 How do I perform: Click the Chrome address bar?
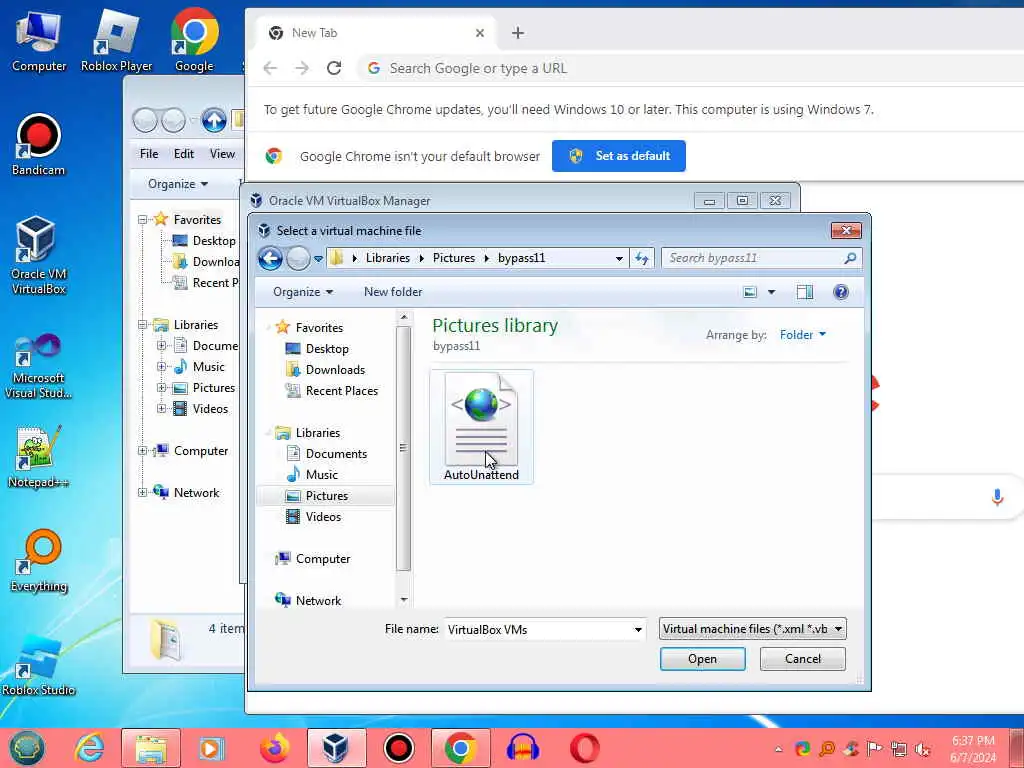(x=692, y=68)
